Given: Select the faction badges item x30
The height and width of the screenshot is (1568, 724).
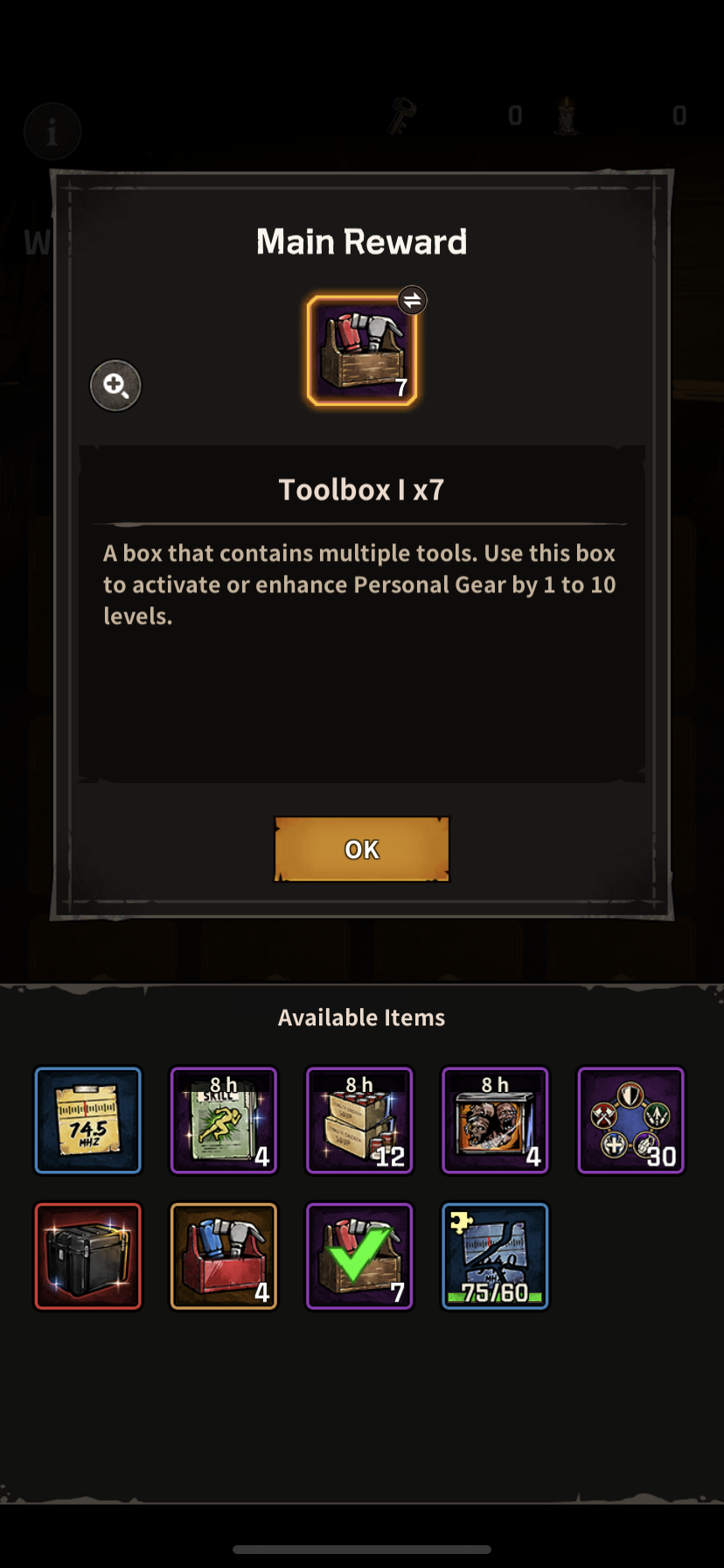Looking at the screenshot, I should pos(631,1120).
